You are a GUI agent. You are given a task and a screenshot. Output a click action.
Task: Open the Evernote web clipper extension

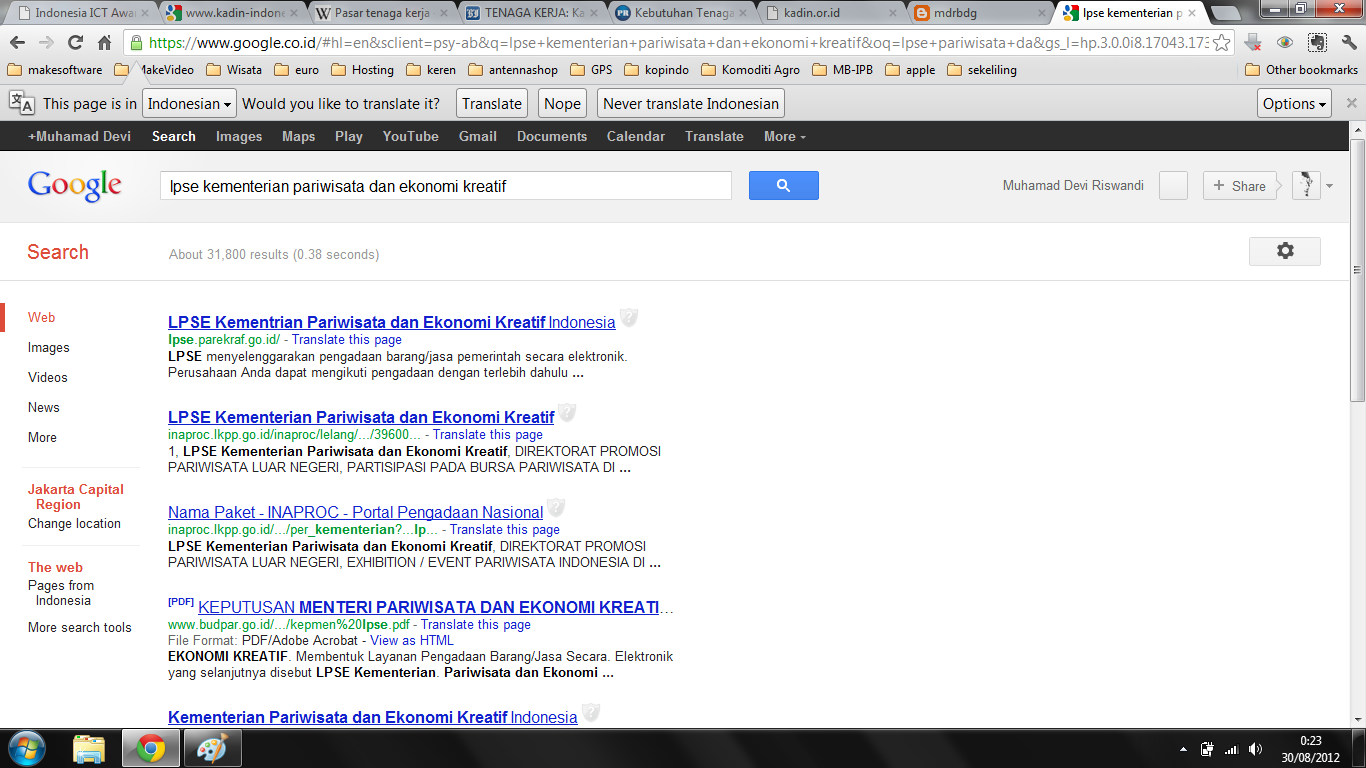coord(1317,43)
